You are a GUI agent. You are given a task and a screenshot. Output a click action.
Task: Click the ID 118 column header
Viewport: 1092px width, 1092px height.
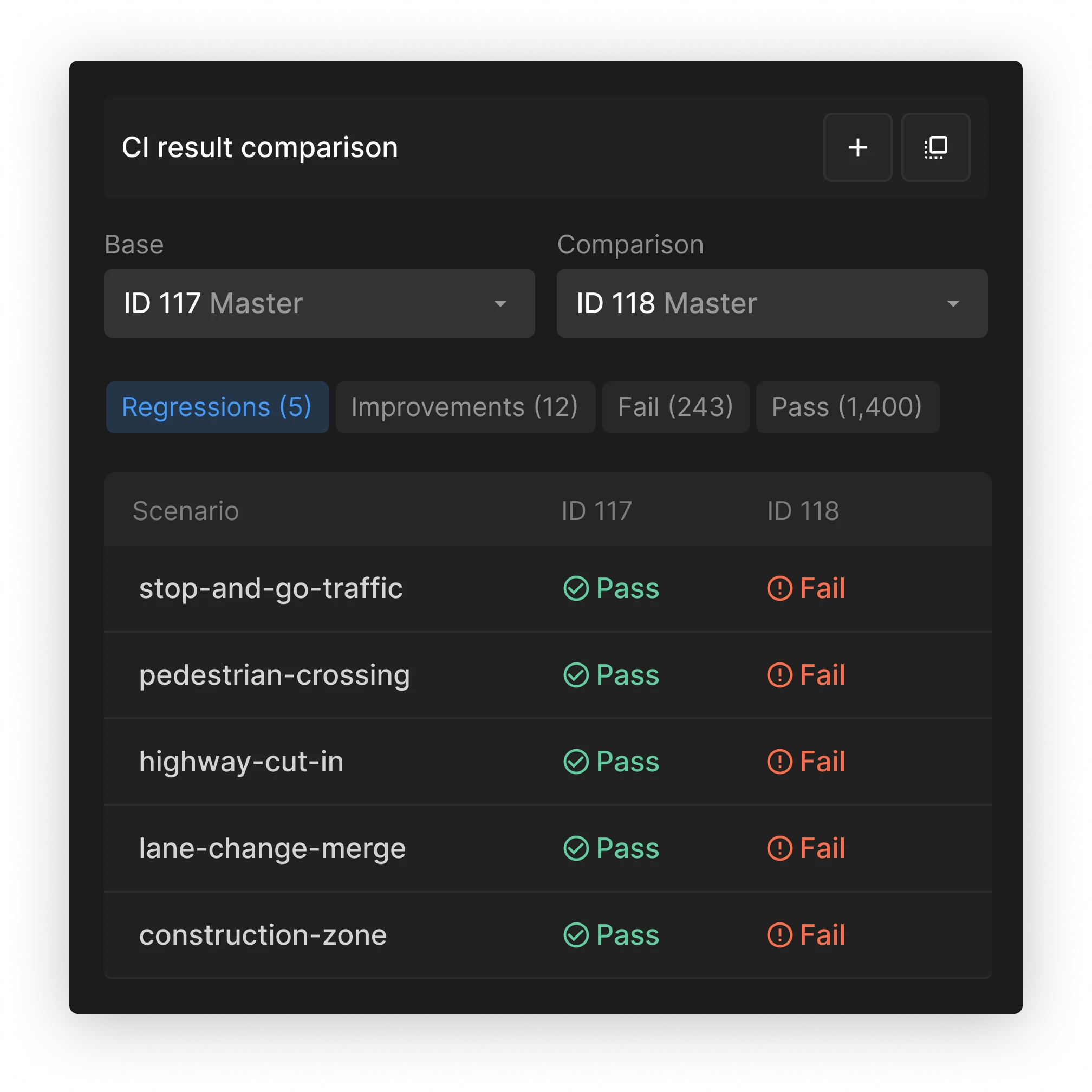click(803, 511)
